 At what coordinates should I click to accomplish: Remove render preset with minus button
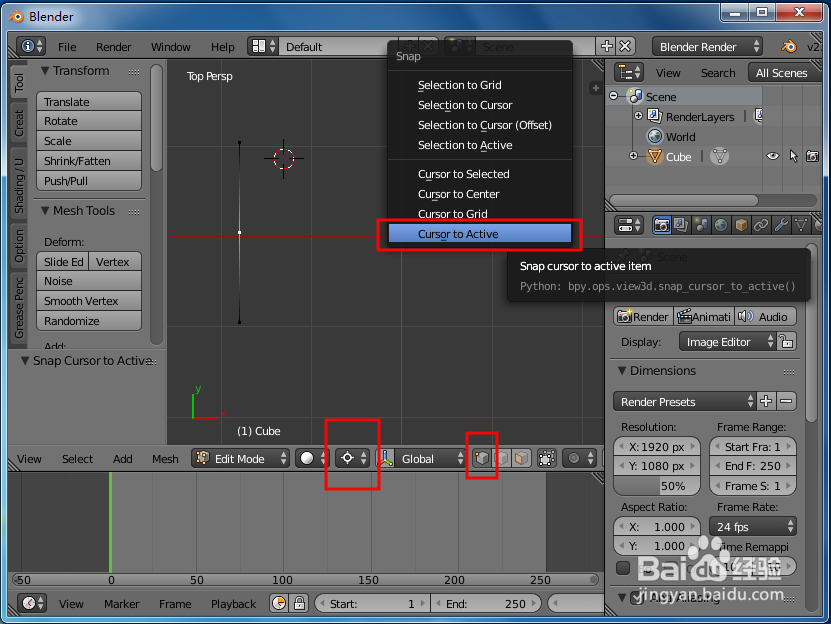tap(786, 401)
